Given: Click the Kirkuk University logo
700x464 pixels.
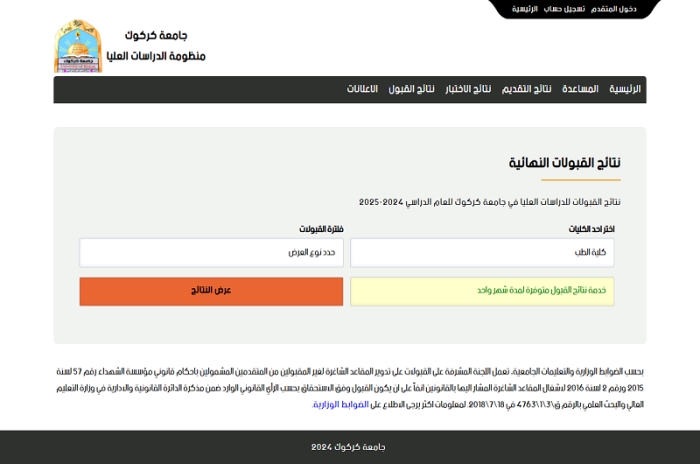Looking at the screenshot, I should point(77,46).
